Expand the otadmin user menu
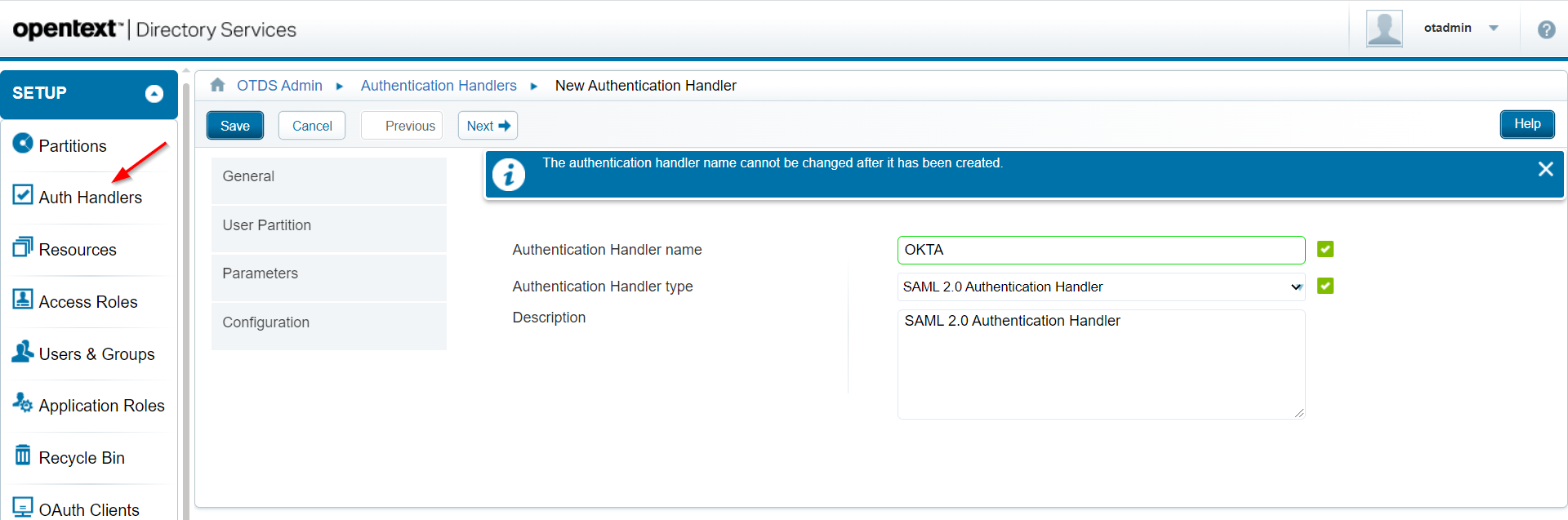Image resolution: width=1568 pixels, height=520 pixels. pyautogui.click(x=1493, y=28)
